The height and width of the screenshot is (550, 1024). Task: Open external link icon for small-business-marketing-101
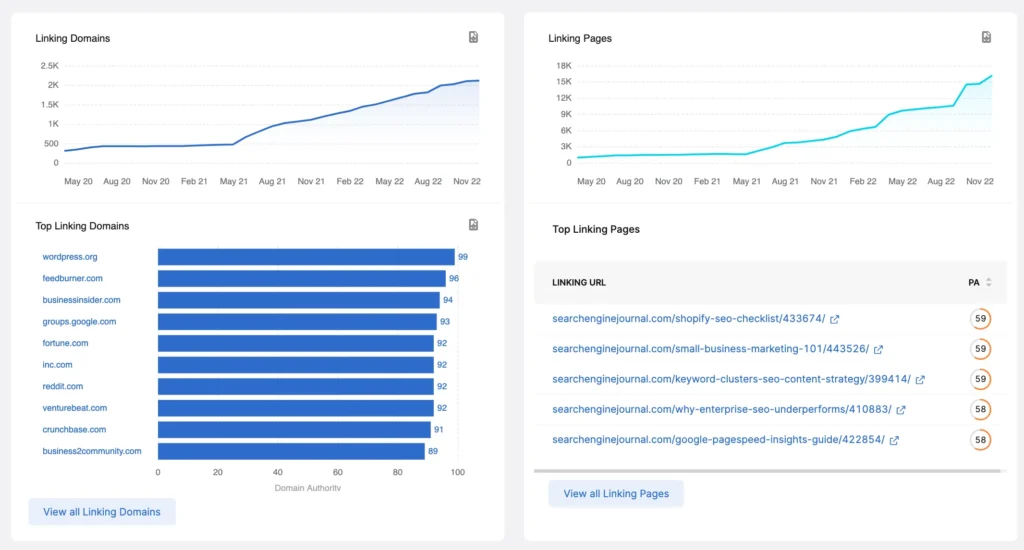(x=878, y=349)
